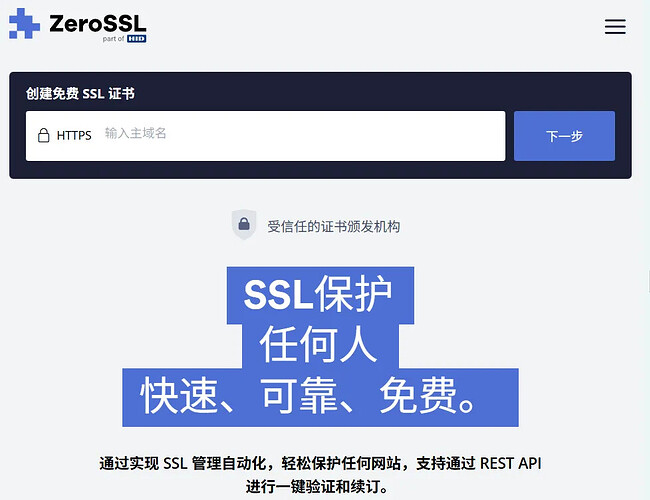Click the 快速、可靠、免费。 headline banner

(x=320, y=397)
